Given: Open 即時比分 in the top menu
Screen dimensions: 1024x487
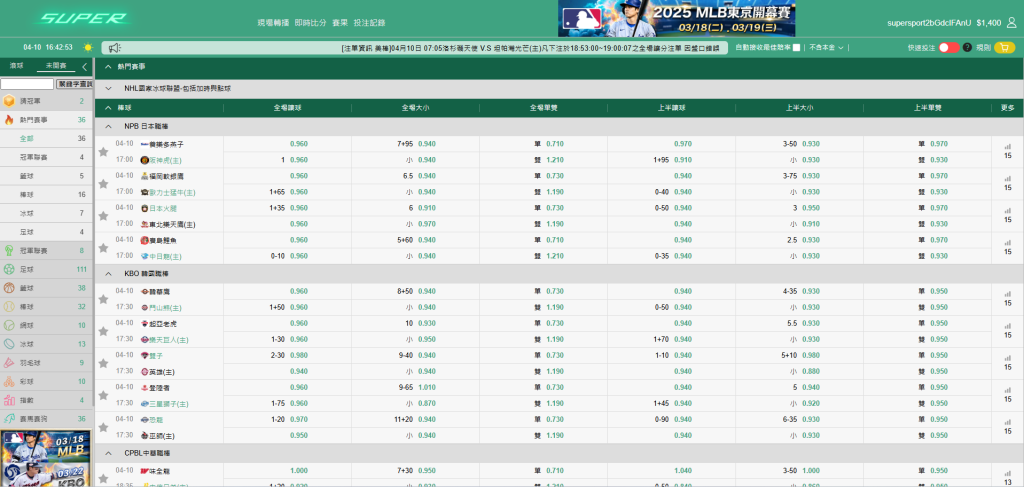Looking at the screenshot, I should (310, 23).
